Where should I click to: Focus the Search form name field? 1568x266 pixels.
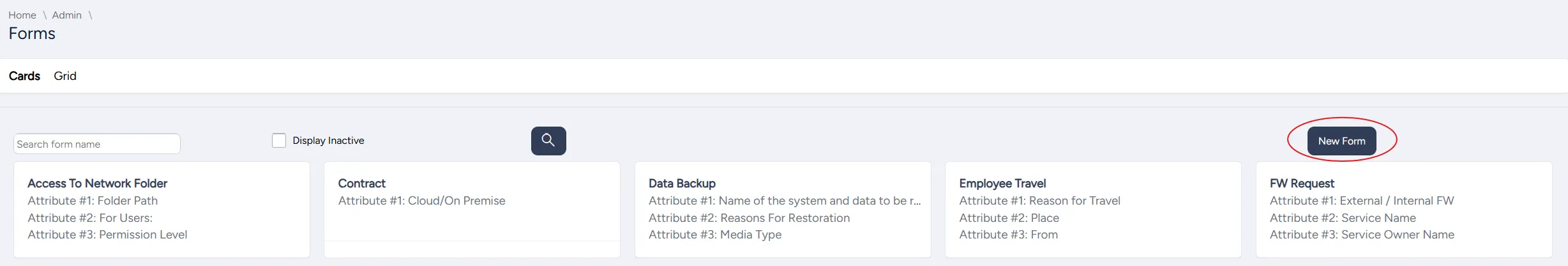(x=97, y=144)
